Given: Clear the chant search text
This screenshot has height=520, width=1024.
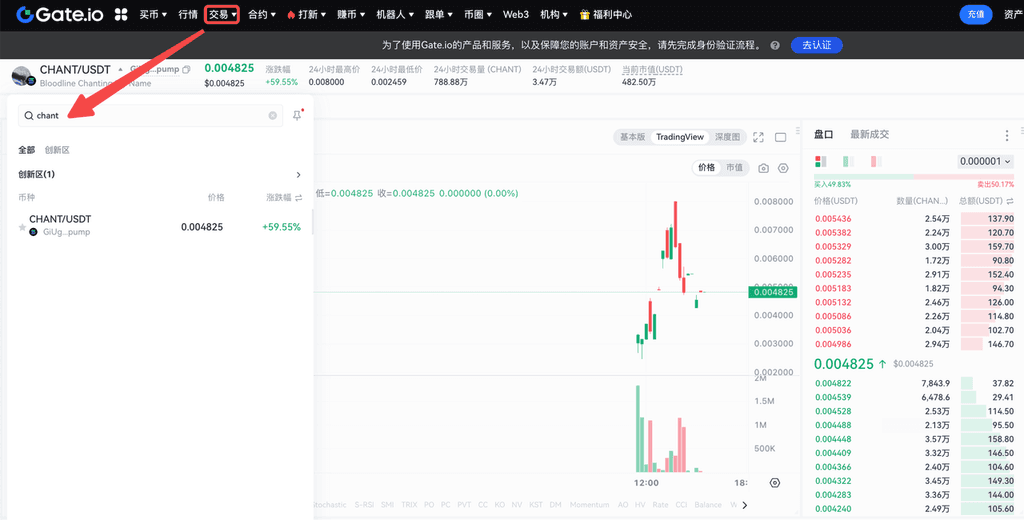Looking at the screenshot, I should (272, 116).
